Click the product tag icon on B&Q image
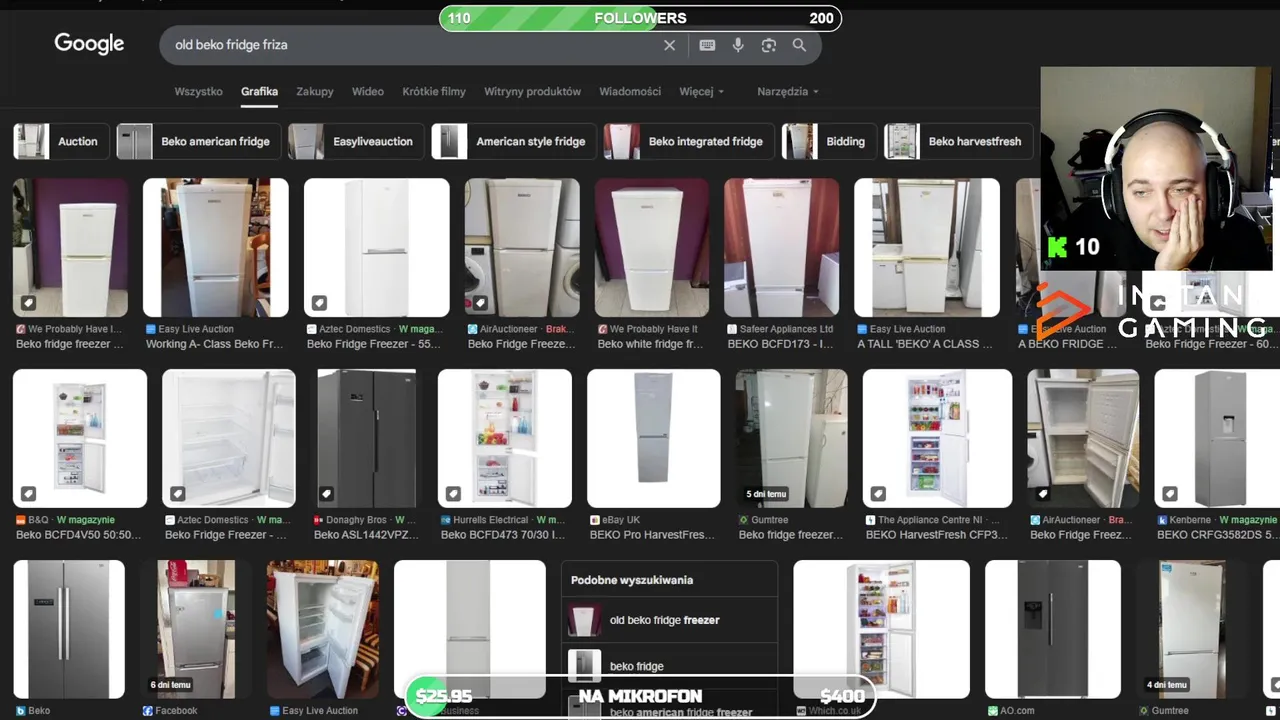This screenshot has height=720, width=1280. pos(28,493)
